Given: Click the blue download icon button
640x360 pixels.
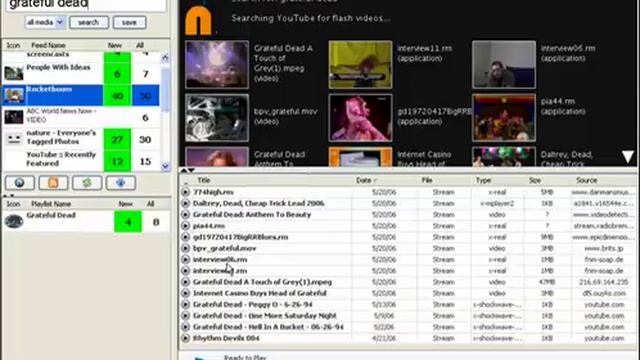Looking at the screenshot, I should [120, 183].
